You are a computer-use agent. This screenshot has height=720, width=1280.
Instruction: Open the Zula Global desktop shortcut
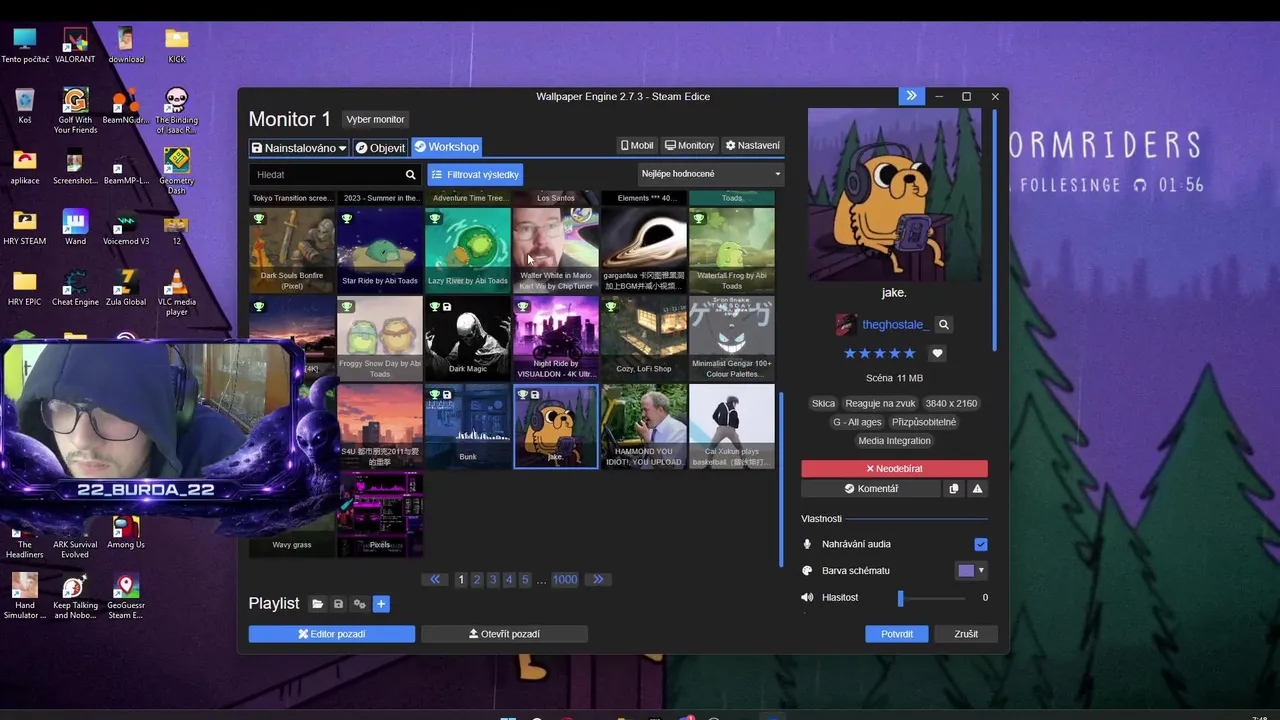tap(126, 288)
